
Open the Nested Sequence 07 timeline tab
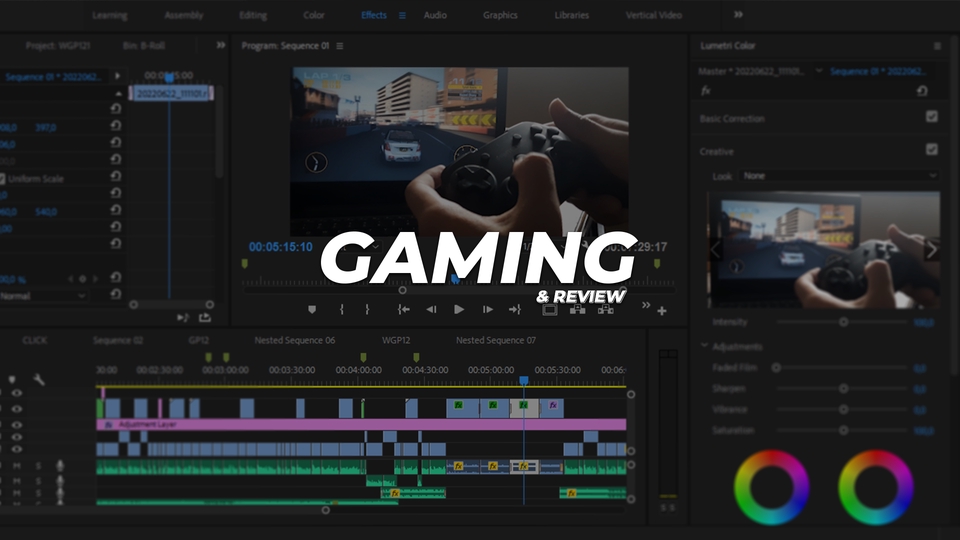[495, 340]
